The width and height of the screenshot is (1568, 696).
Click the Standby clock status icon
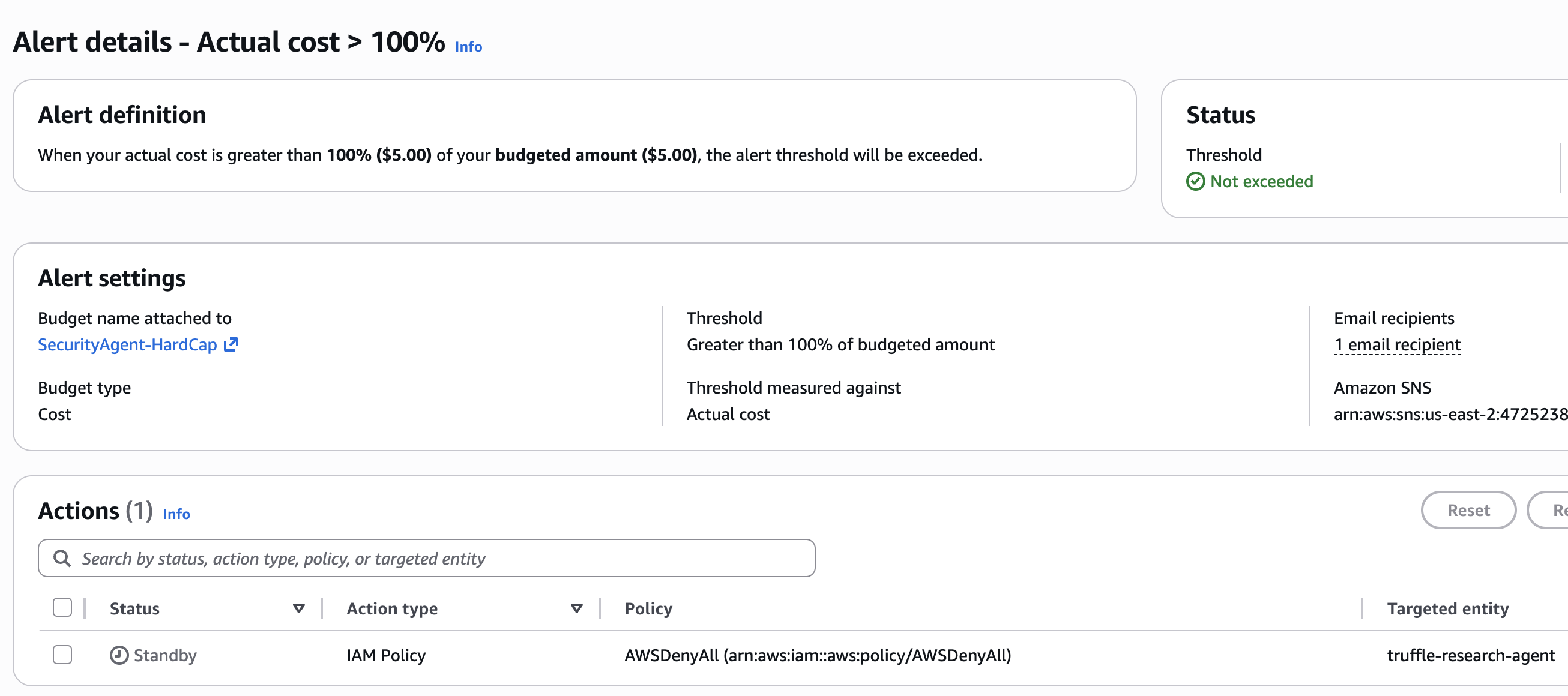pos(118,655)
